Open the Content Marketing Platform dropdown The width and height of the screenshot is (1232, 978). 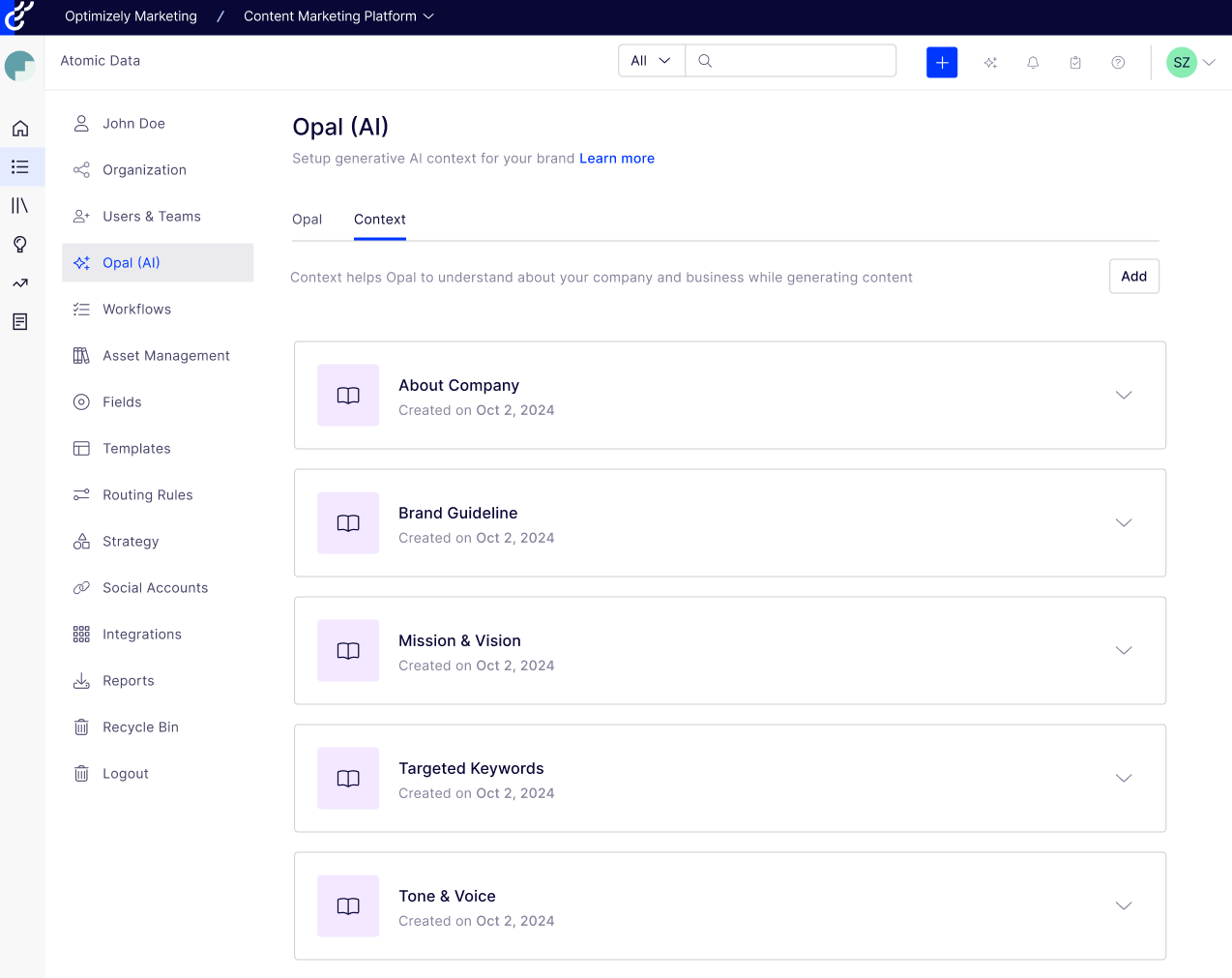click(338, 16)
